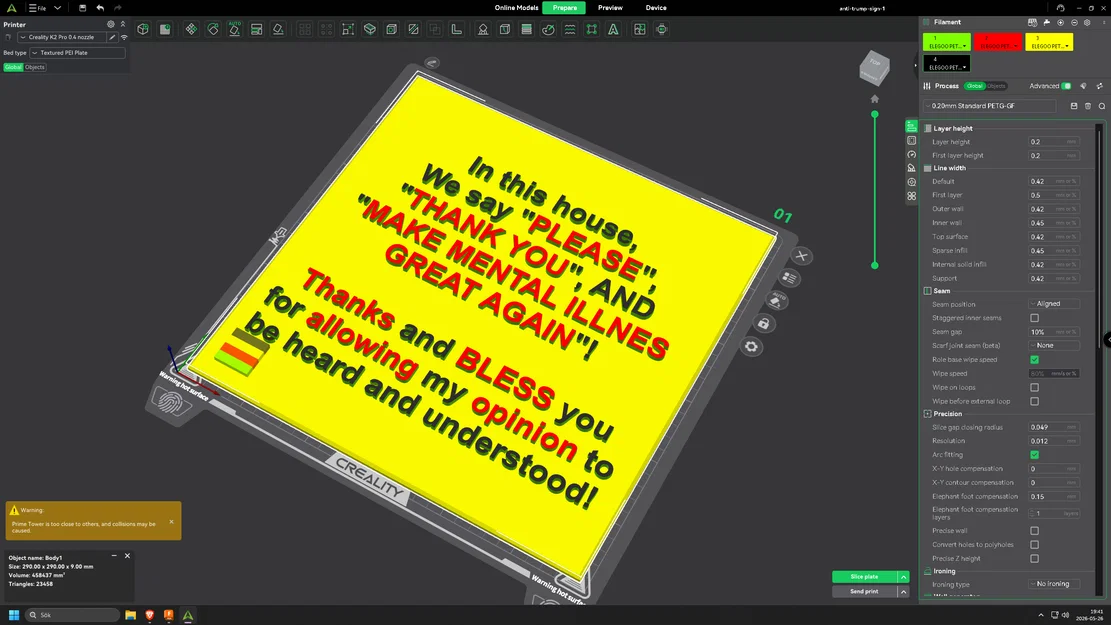Enable Convert holes to polyholes checkbox
The width and height of the screenshot is (1111, 625).
(1034, 545)
